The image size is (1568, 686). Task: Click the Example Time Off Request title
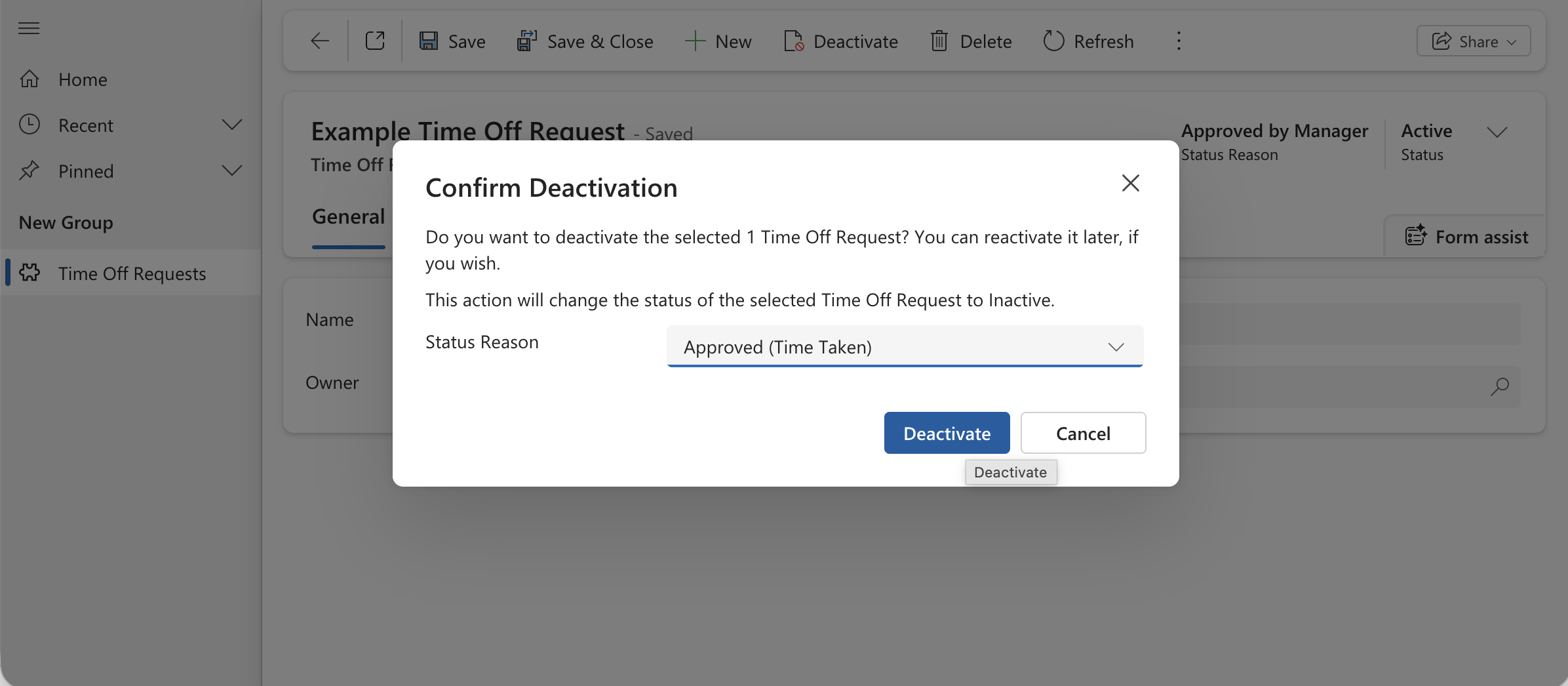(x=468, y=131)
